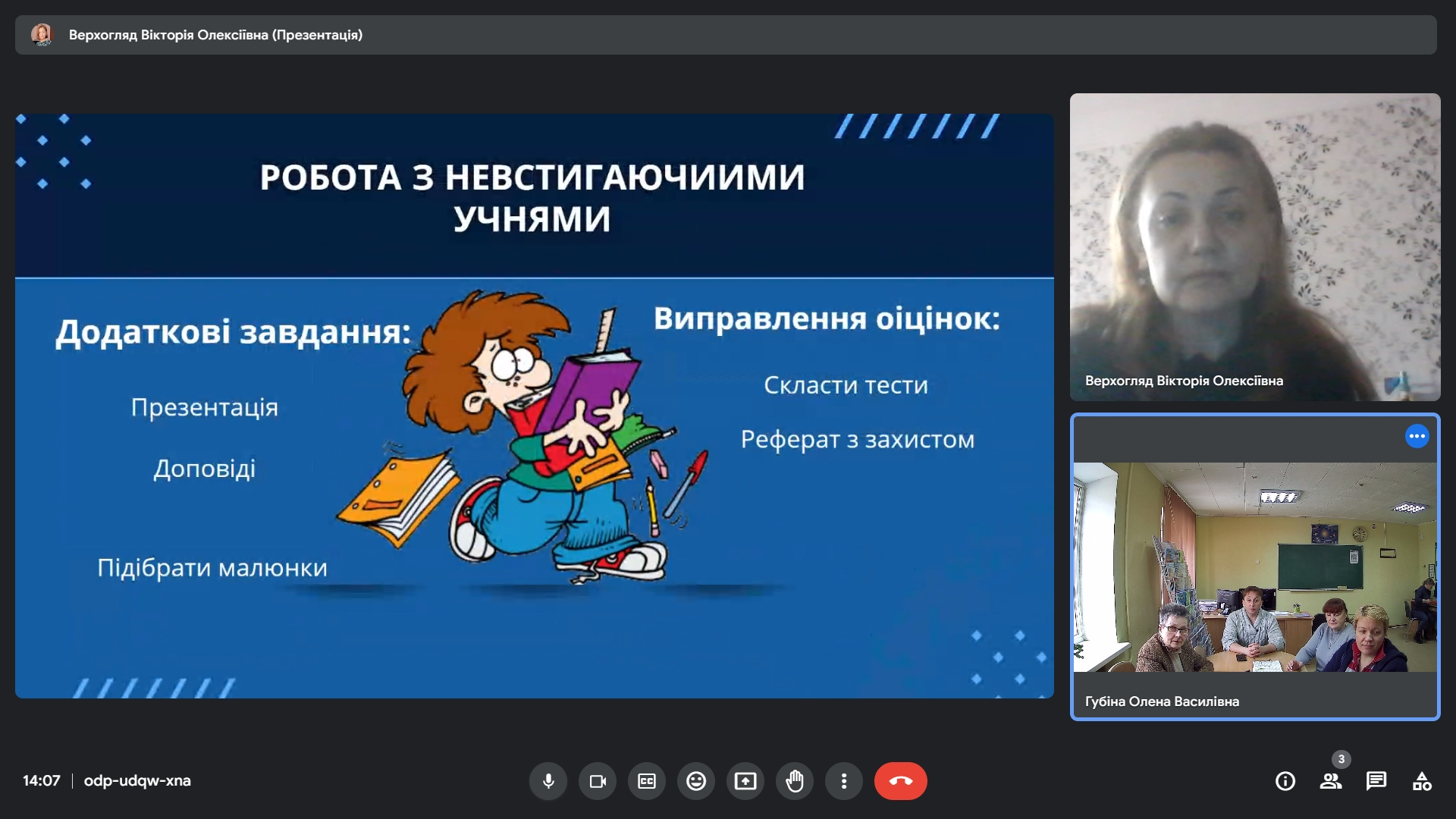The width and height of the screenshot is (1456, 819).
Task: Open meeting details info icon
Action: click(x=1285, y=781)
